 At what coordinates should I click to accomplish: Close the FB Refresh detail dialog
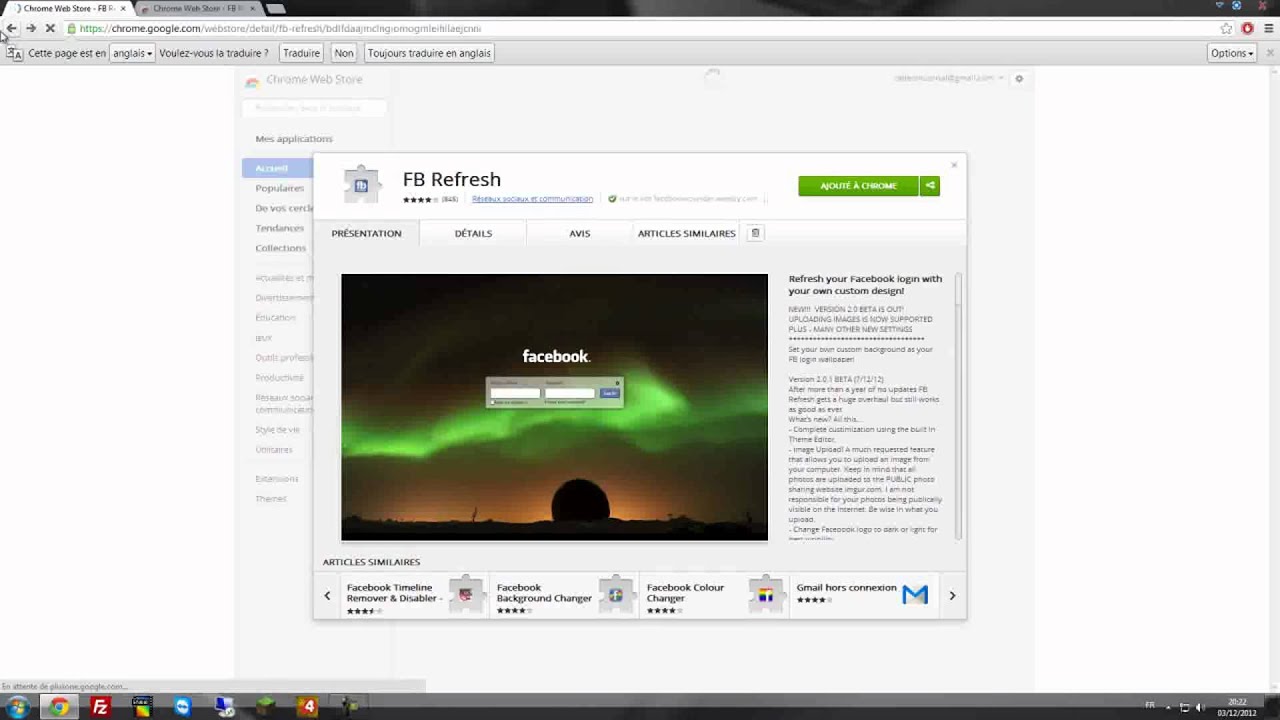pyautogui.click(x=954, y=165)
